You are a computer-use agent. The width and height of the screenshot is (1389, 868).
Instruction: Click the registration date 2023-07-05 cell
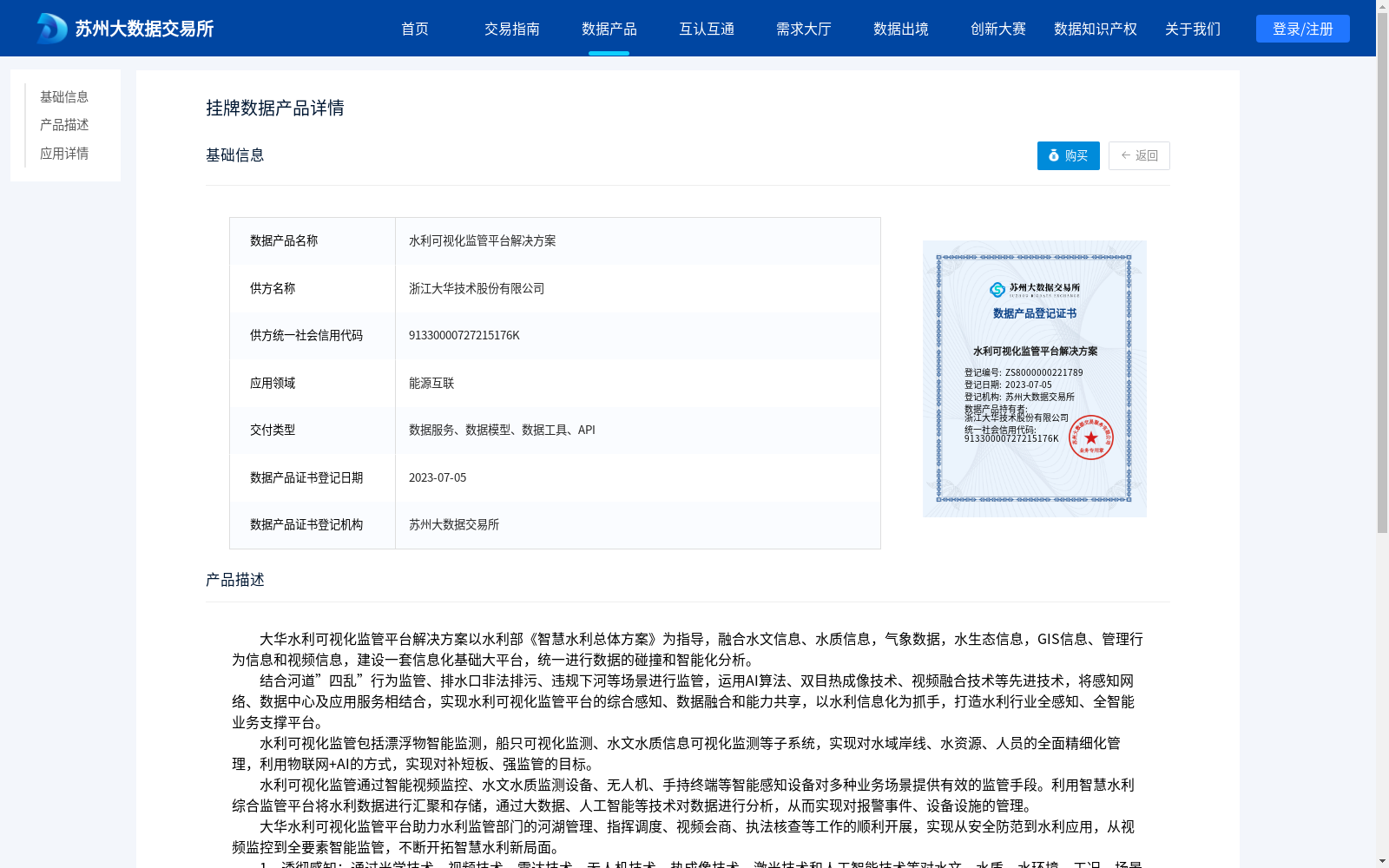637,477
